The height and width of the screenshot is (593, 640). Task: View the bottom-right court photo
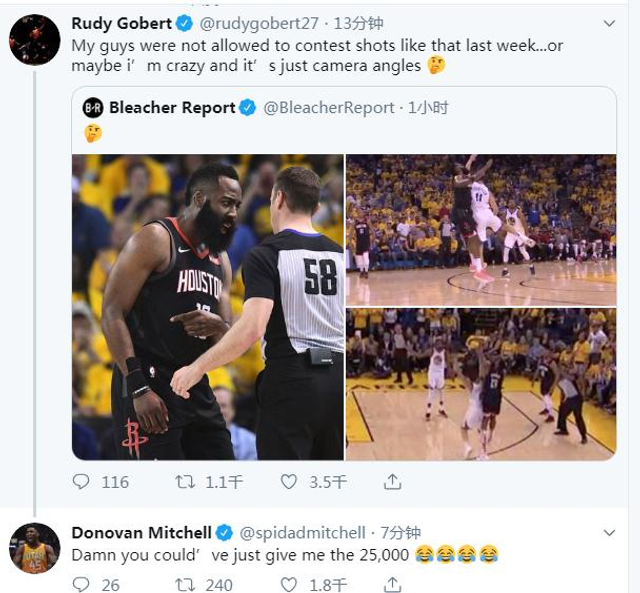pos(481,385)
